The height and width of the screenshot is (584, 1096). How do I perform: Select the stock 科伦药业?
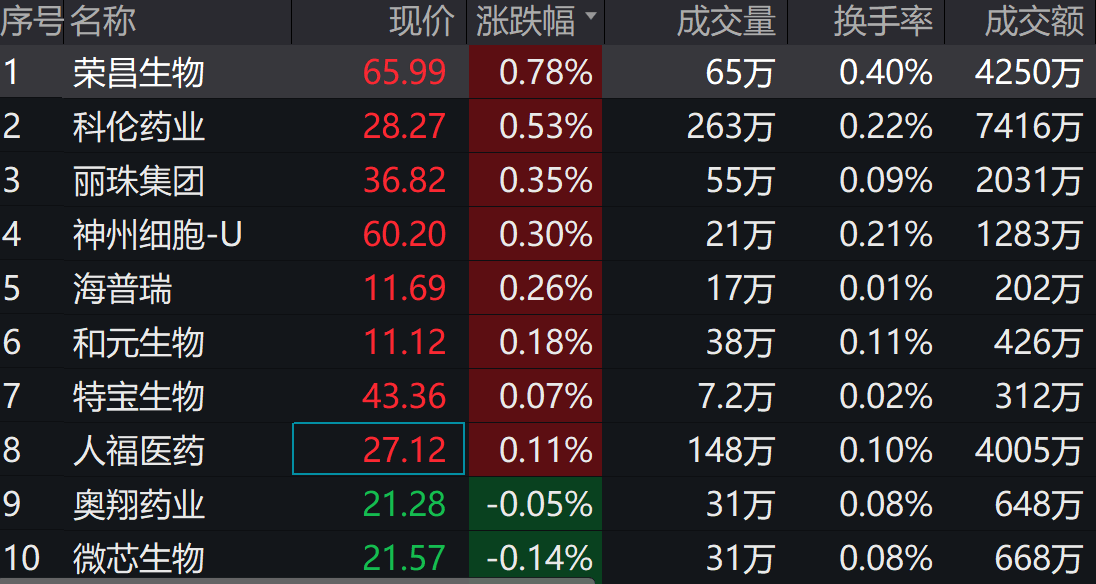tap(139, 126)
